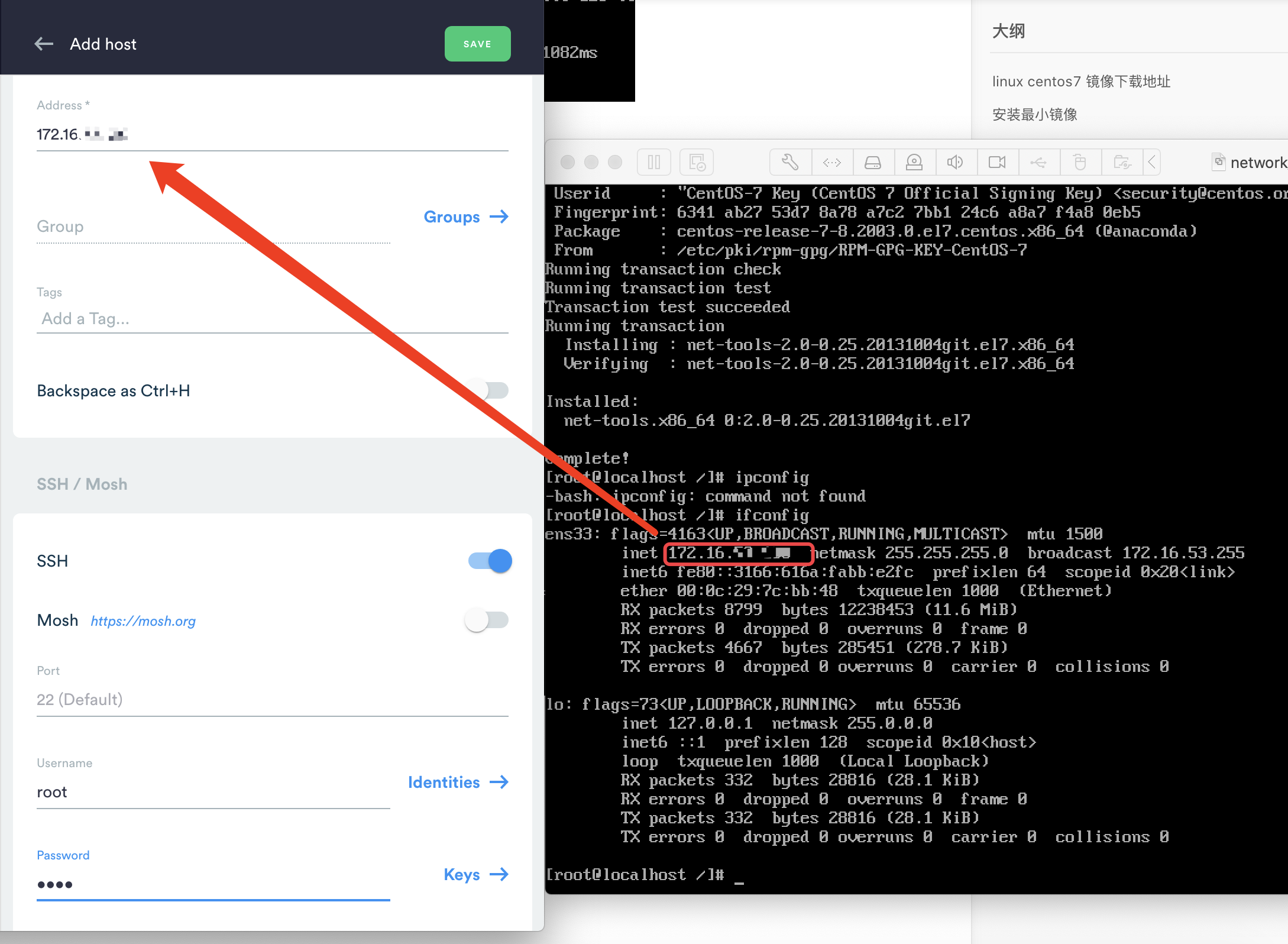Image resolution: width=1288 pixels, height=944 pixels.
Task: Open the https://mosh.org link
Action: (143, 621)
